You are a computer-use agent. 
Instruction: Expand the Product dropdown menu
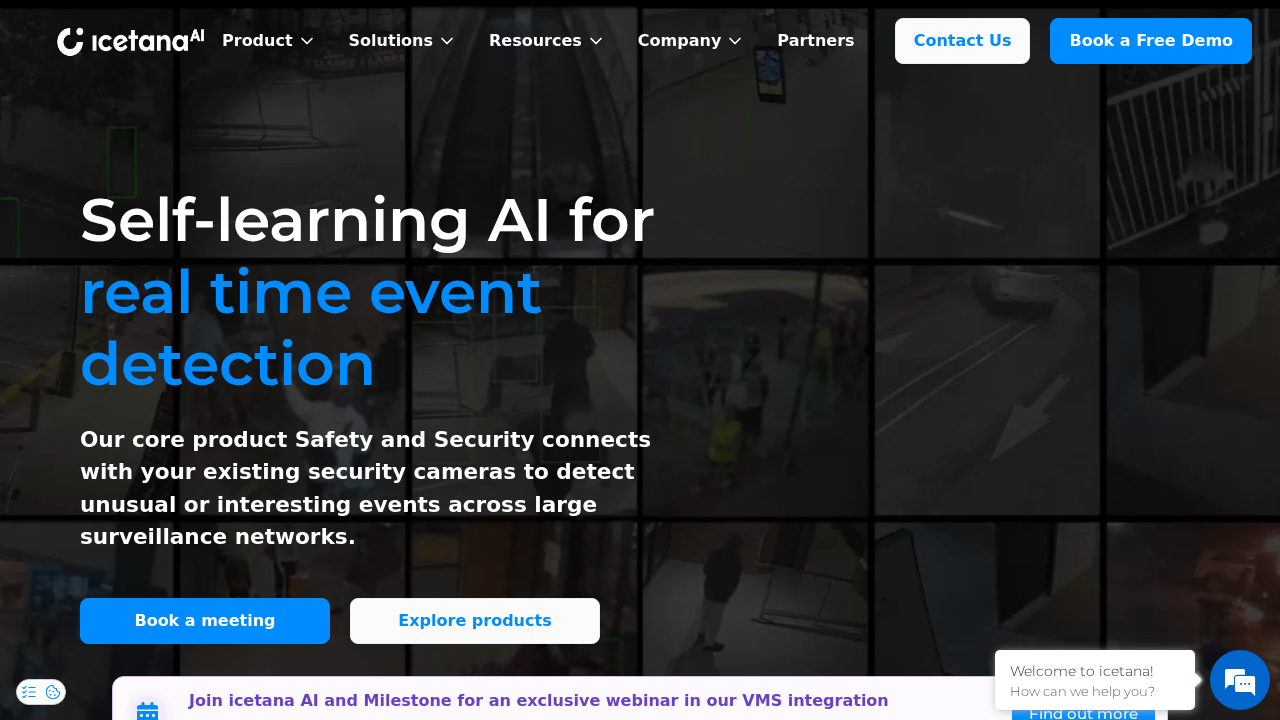(x=267, y=41)
